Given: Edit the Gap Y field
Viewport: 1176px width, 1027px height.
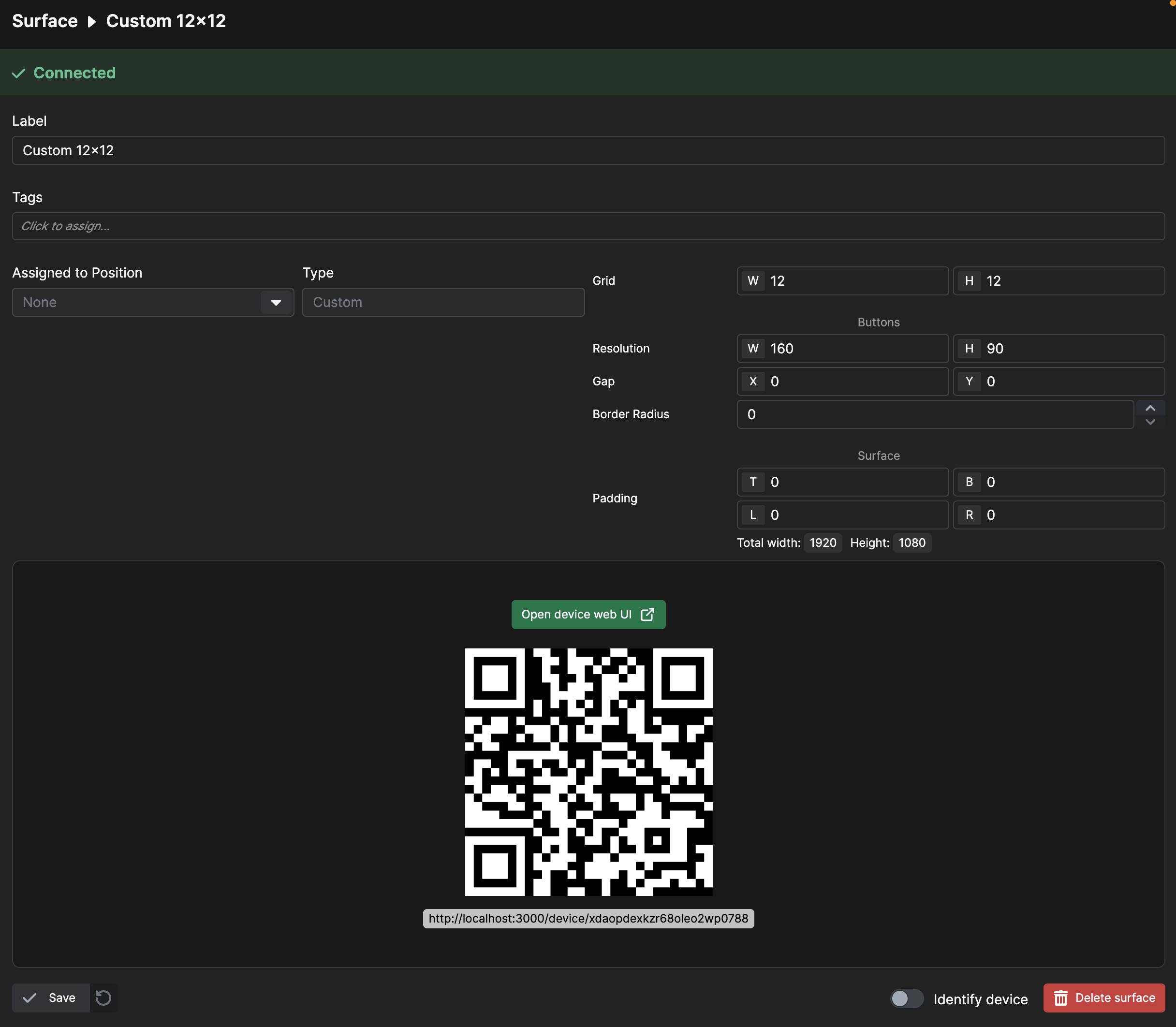Looking at the screenshot, I should [1058, 381].
